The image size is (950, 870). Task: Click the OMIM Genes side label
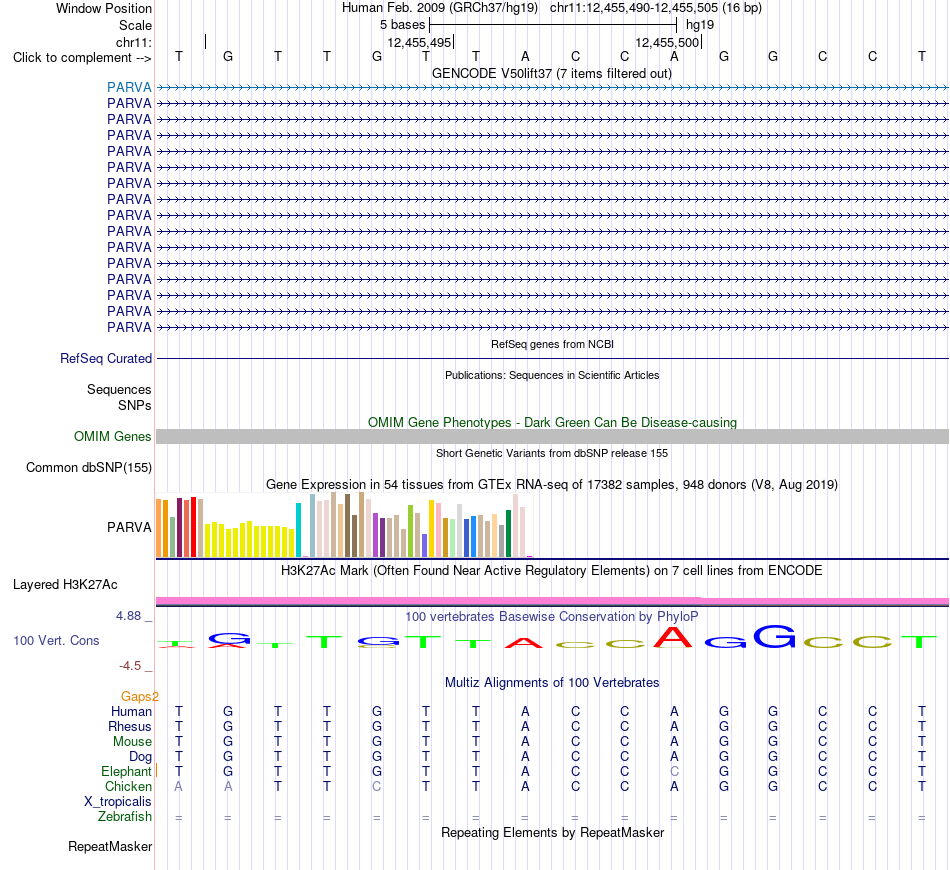pyautogui.click(x=112, y=436)
